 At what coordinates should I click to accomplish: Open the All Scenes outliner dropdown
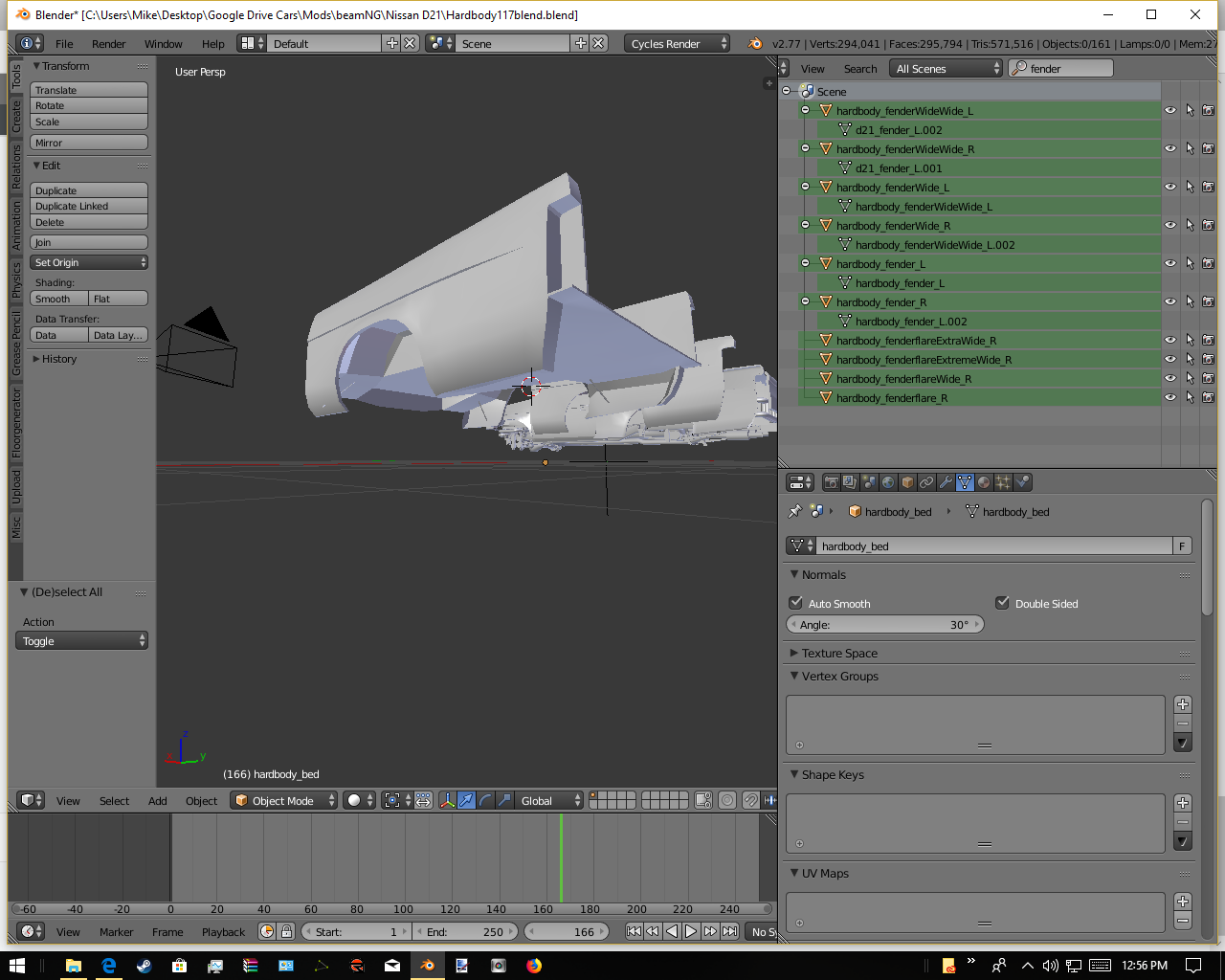pyautogui.click(x=946, y=68)
